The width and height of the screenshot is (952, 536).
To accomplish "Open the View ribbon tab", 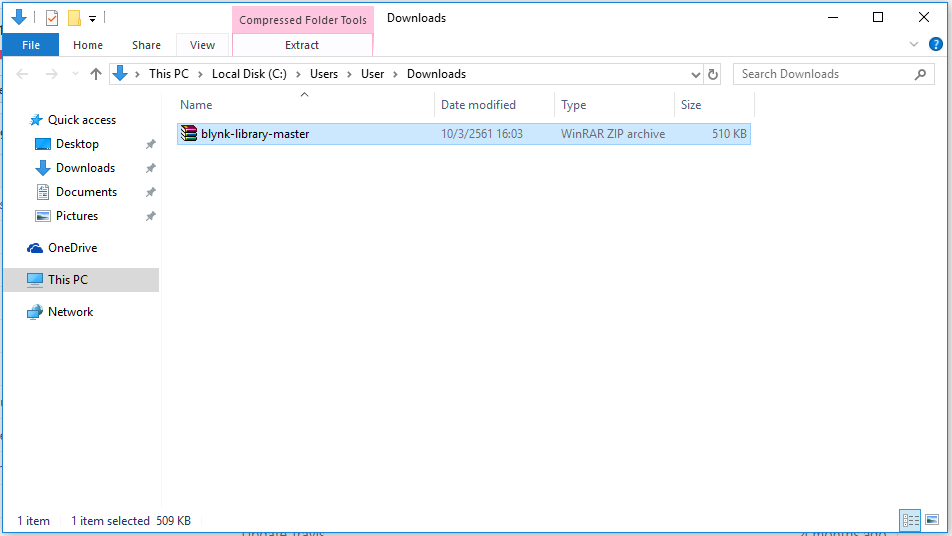I will click(202, 45).
